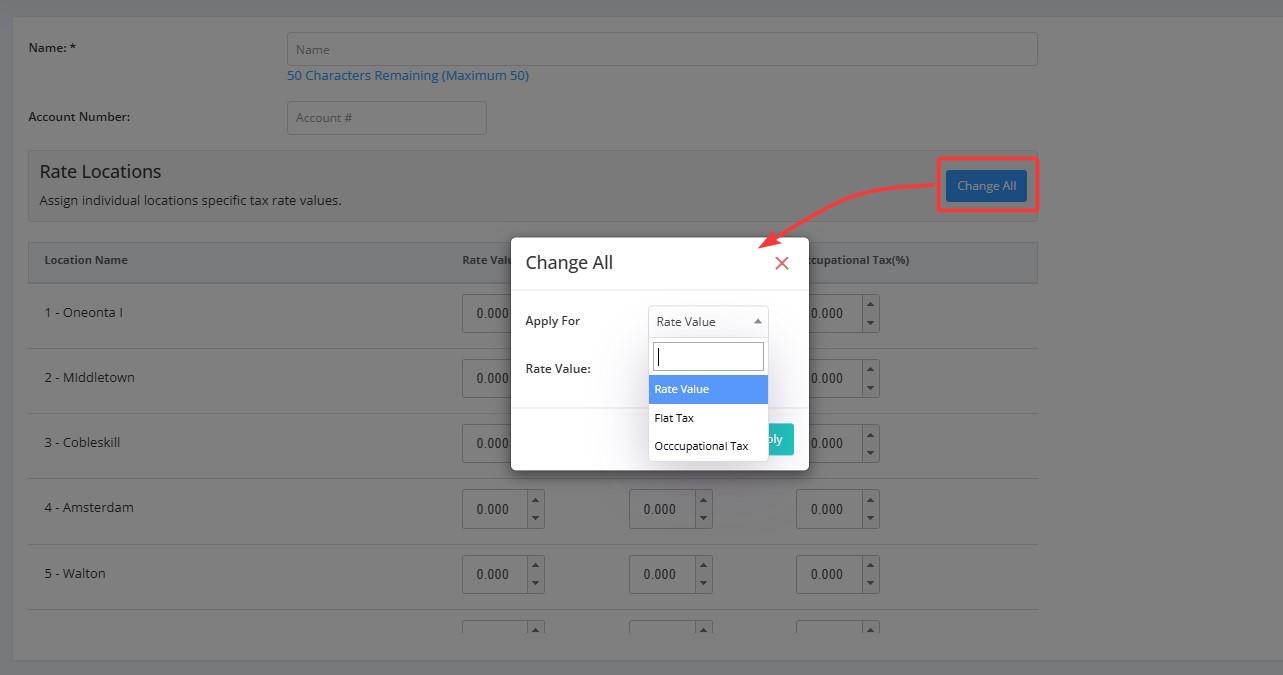Click Flat Tax field for 5 - Walton
Image resolution: width=1283 pixels, height=675 pixels.
[x=662, y=574]
